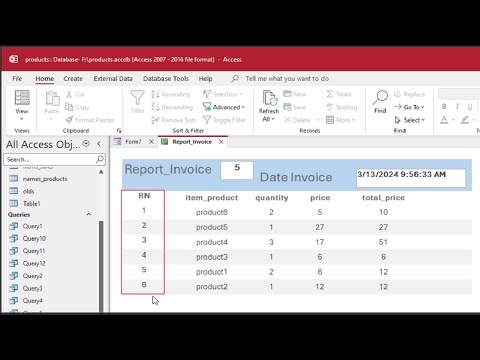The image size is (480, 360).
Task: Click Remove Sort
Action: coord(173,120)
